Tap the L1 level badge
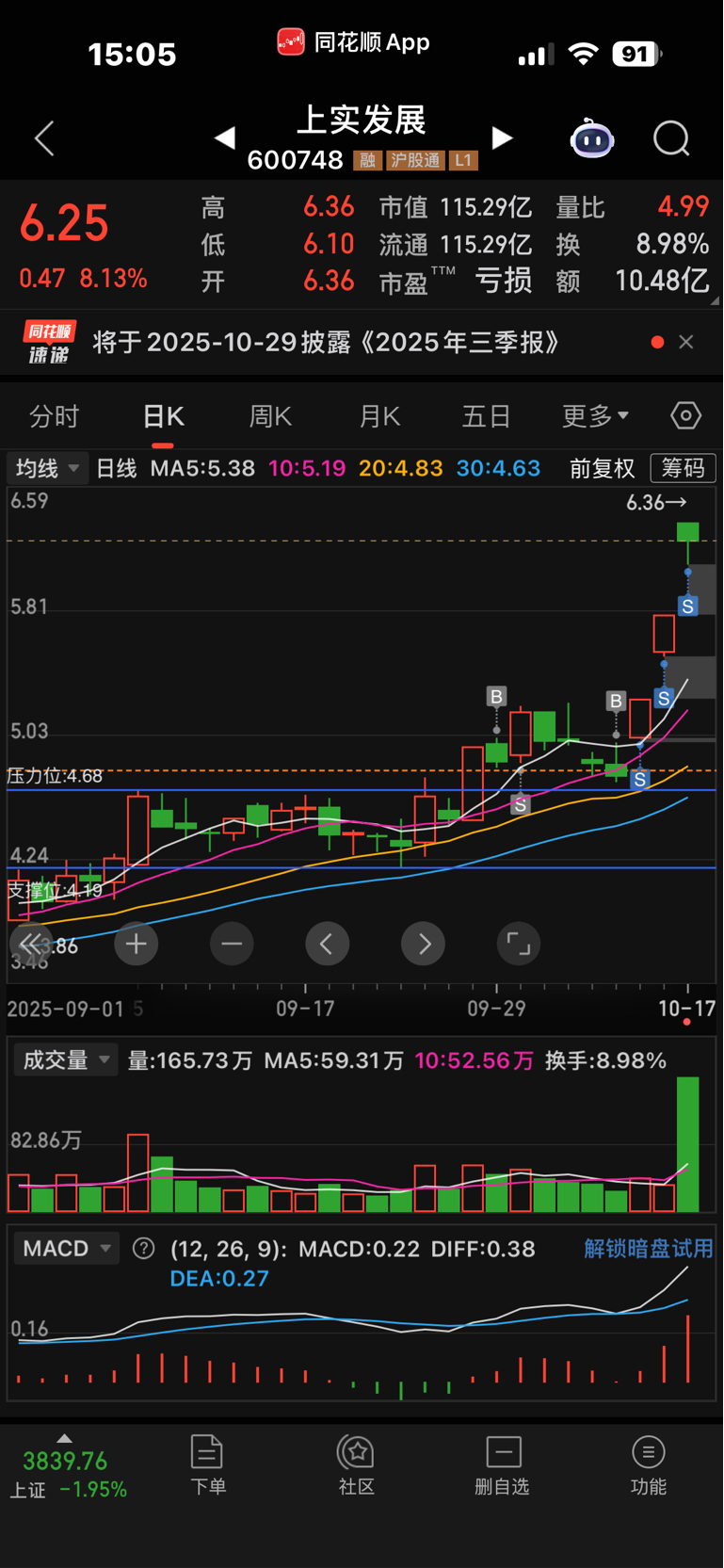Image resolution: width=724 pixels, height=1568 pixels. point(463,160)
